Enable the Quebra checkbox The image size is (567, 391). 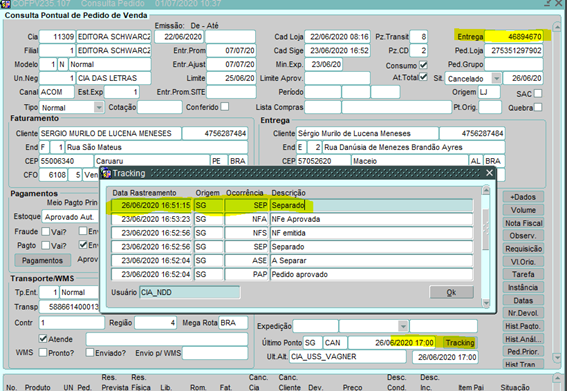[x=538, y=107]
